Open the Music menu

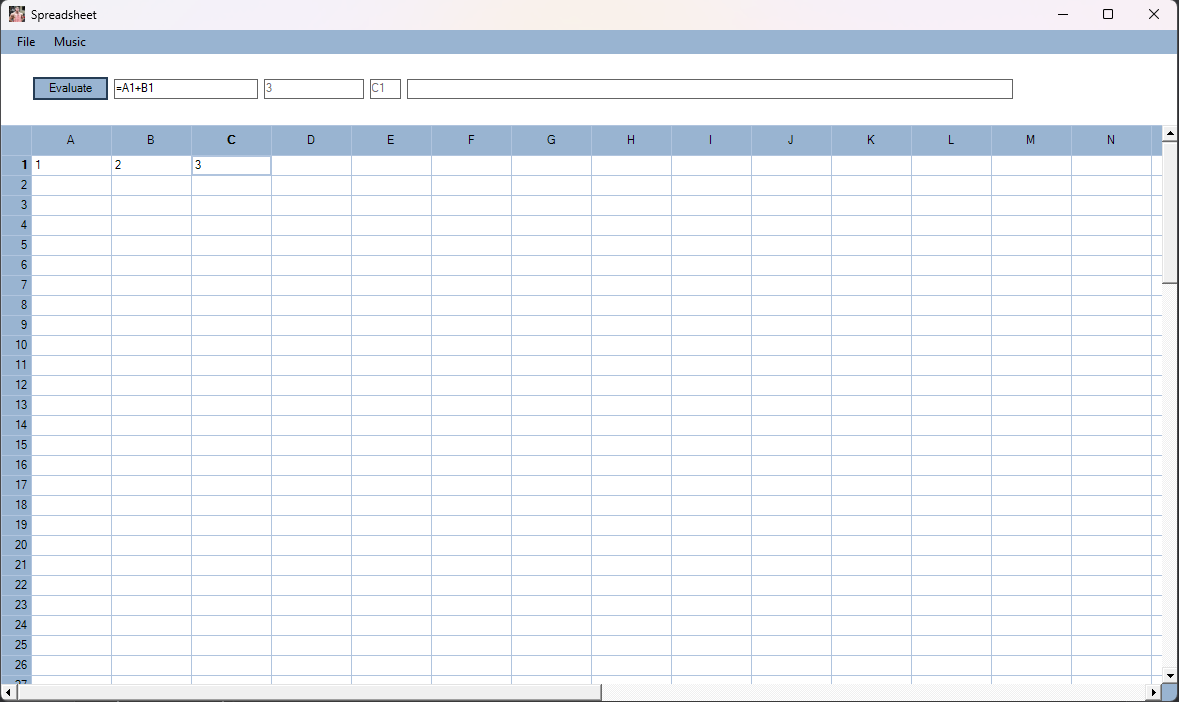(70, 42)
